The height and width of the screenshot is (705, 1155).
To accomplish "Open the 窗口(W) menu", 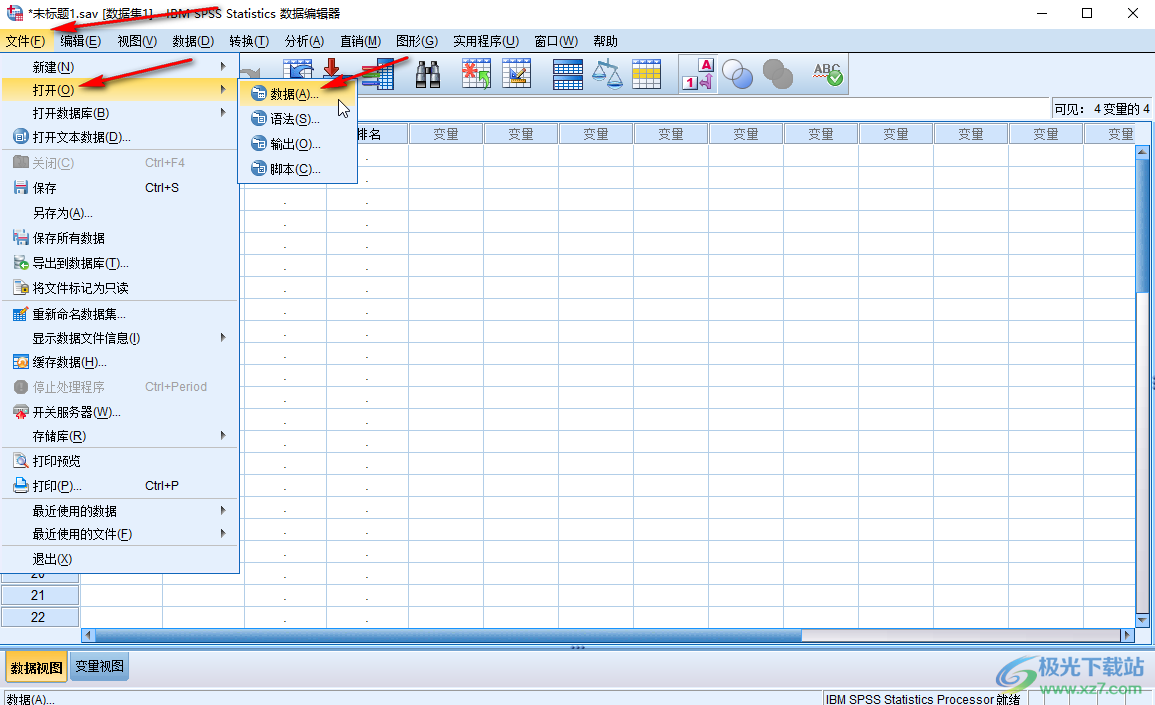I will click(556, 41).
